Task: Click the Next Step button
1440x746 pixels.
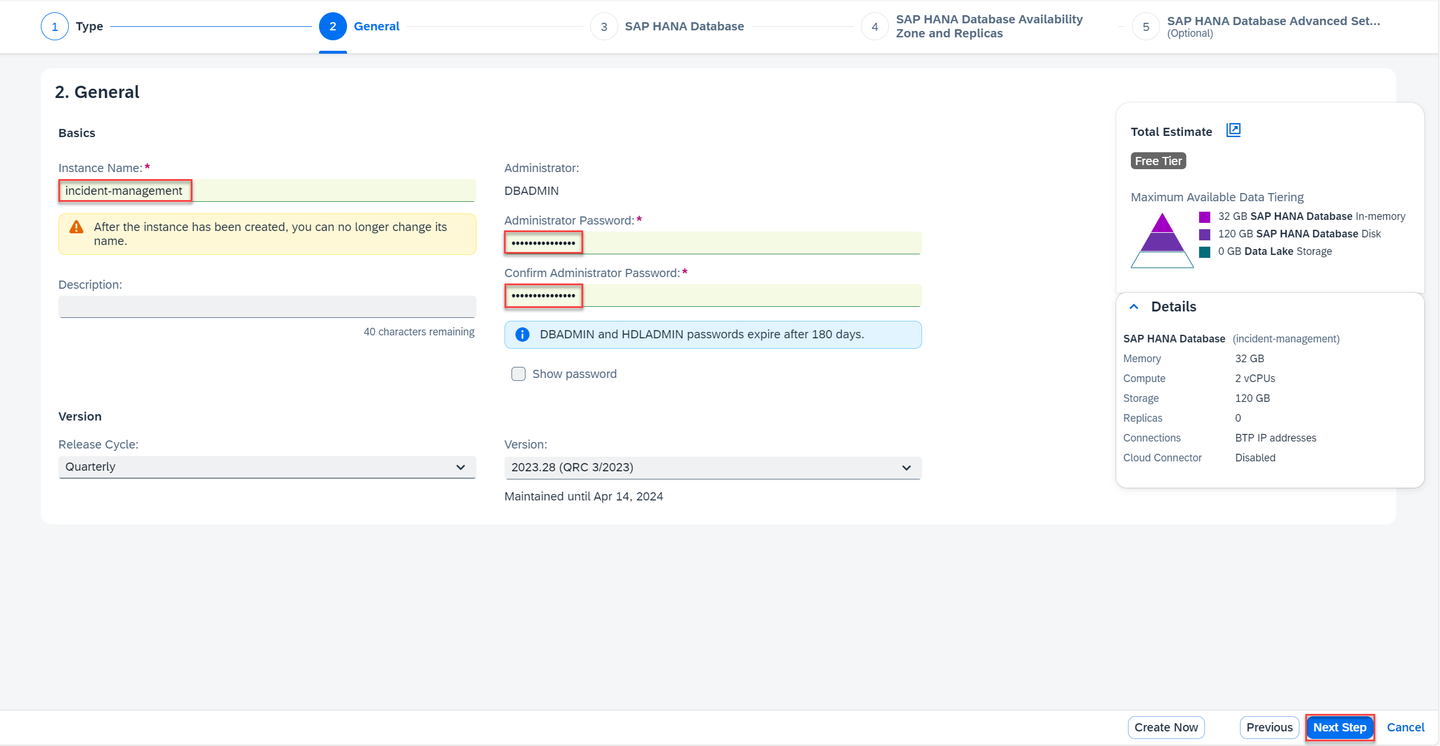Action: [1339, 727]
